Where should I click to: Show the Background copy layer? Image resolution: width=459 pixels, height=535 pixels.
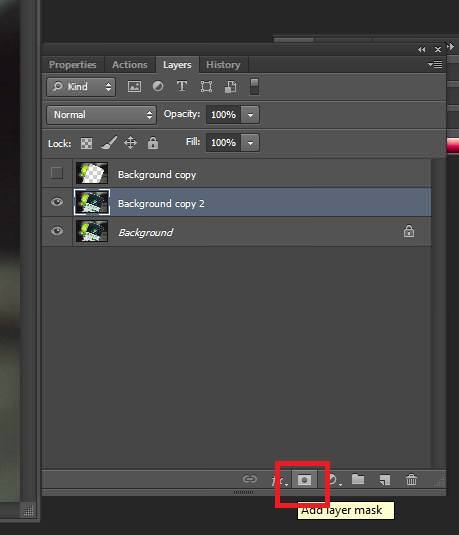(x=57, y=173)
